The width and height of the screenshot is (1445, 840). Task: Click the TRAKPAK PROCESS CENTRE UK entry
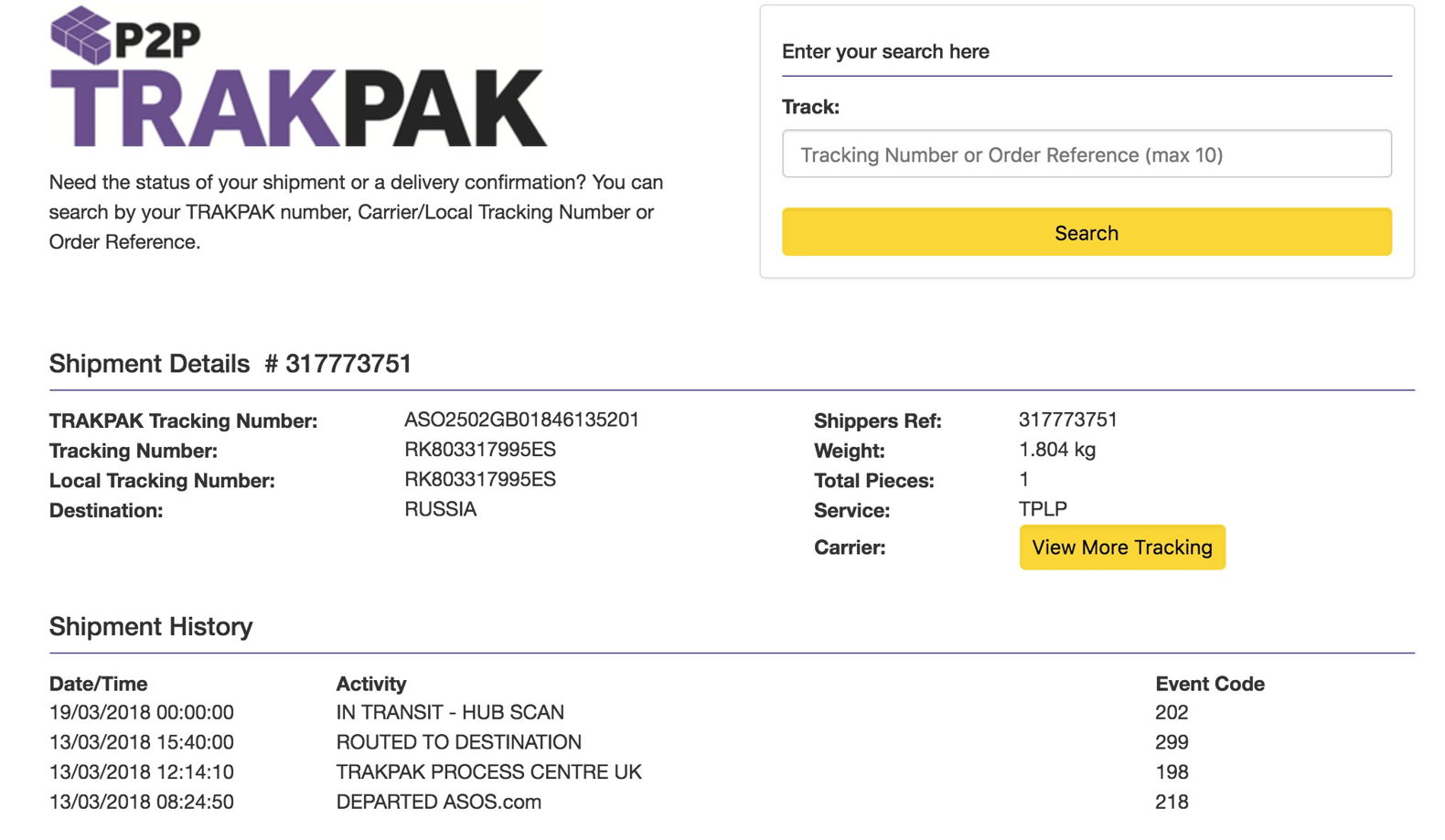pos(489,772)
